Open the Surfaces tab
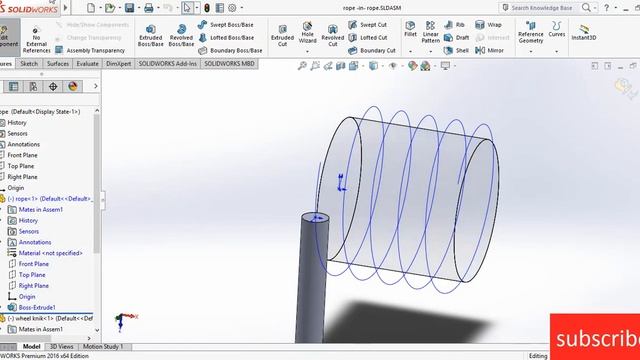 (58, 64)
